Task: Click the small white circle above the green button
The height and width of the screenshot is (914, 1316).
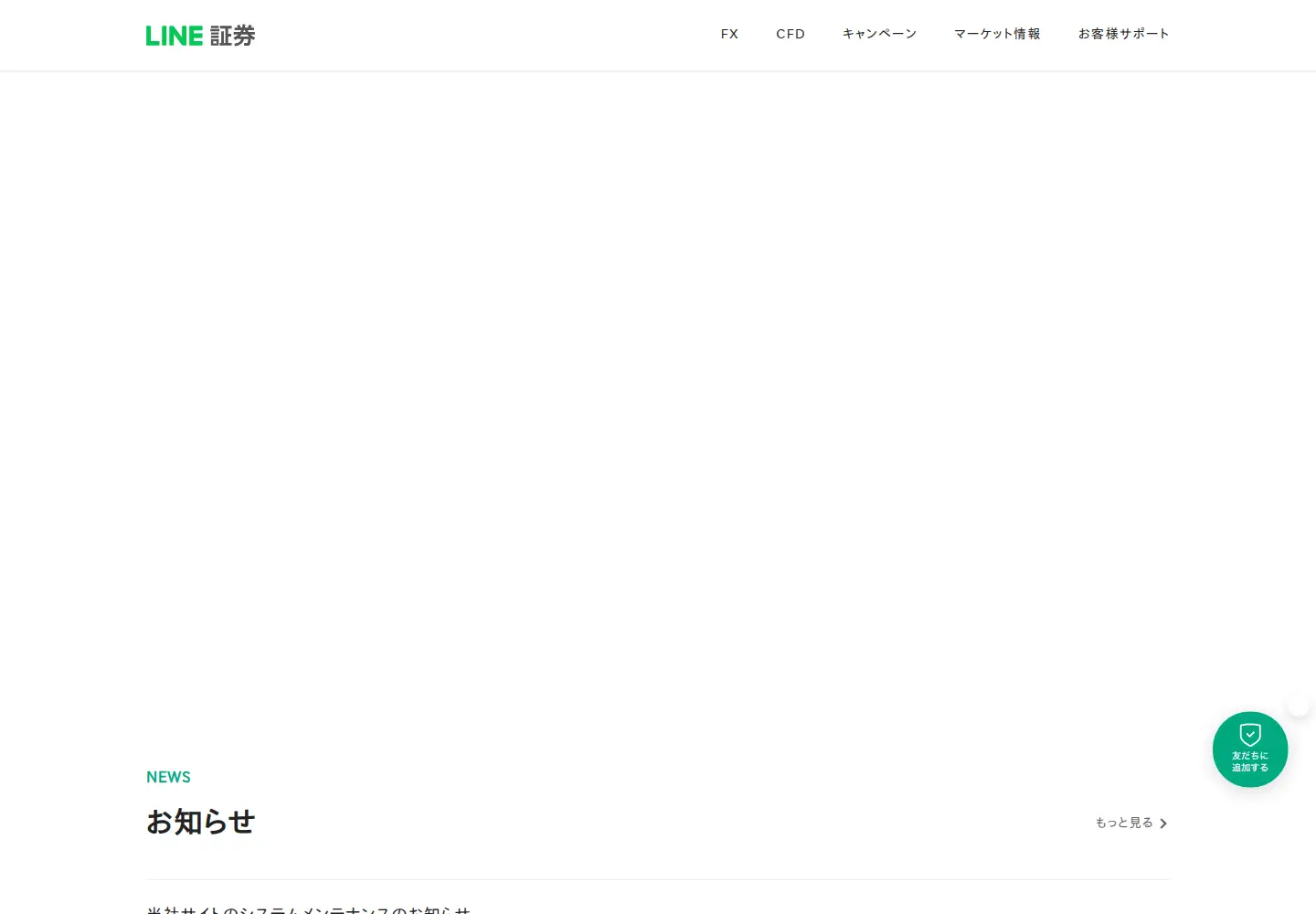Action: click(1299, 706)
